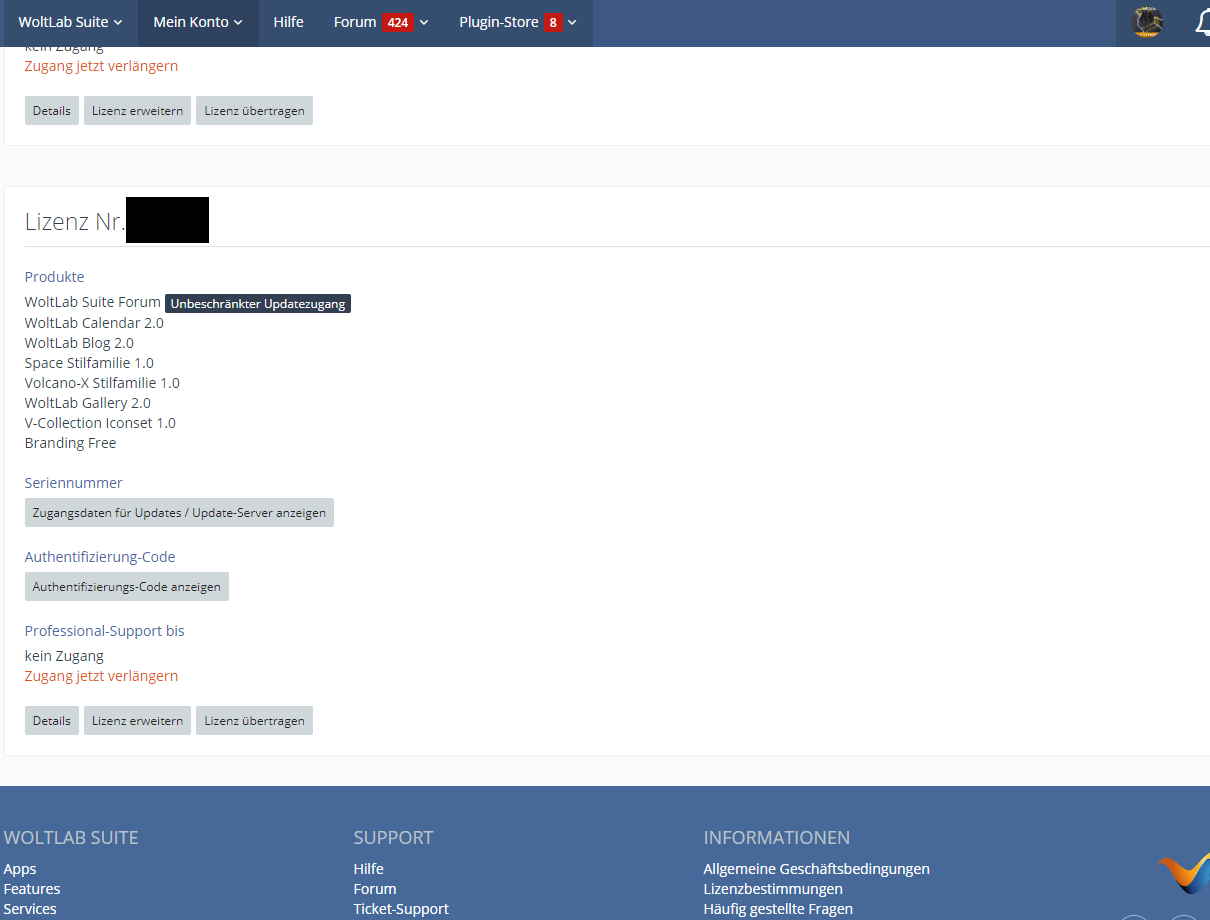1210x920 pixels.
Task: Click Lizenz erweitern below Authentifizierung-Code section
Action: [137, 721]
